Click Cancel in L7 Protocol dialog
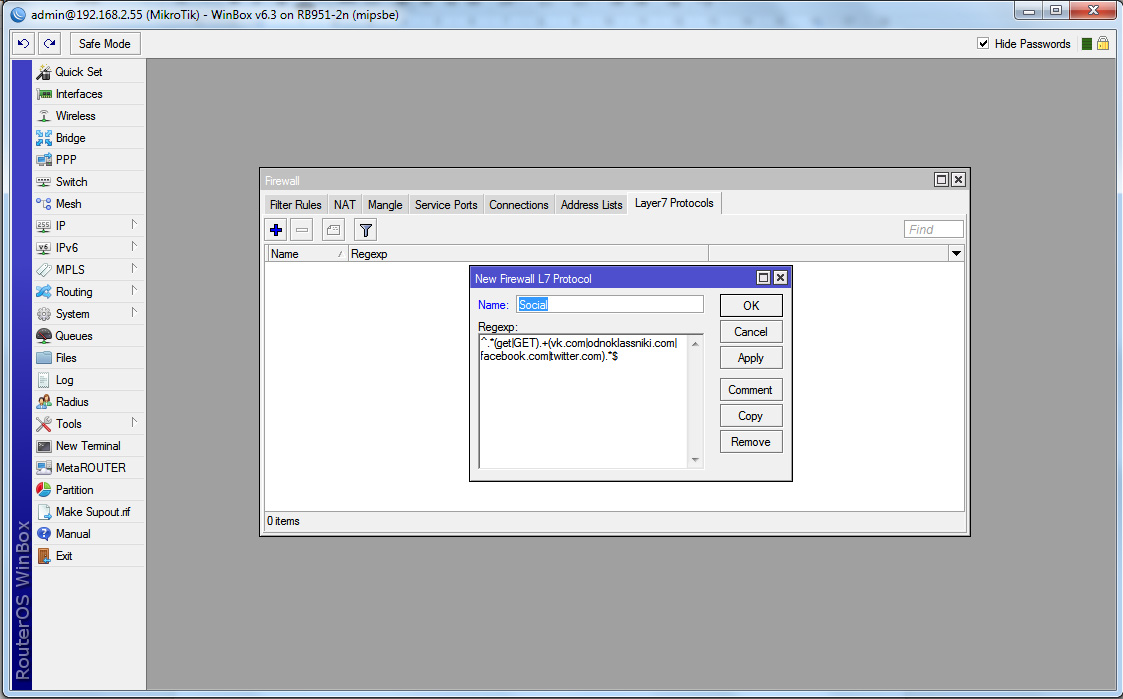This screenshot has height=699, width=1123. (x=751, y=332)
